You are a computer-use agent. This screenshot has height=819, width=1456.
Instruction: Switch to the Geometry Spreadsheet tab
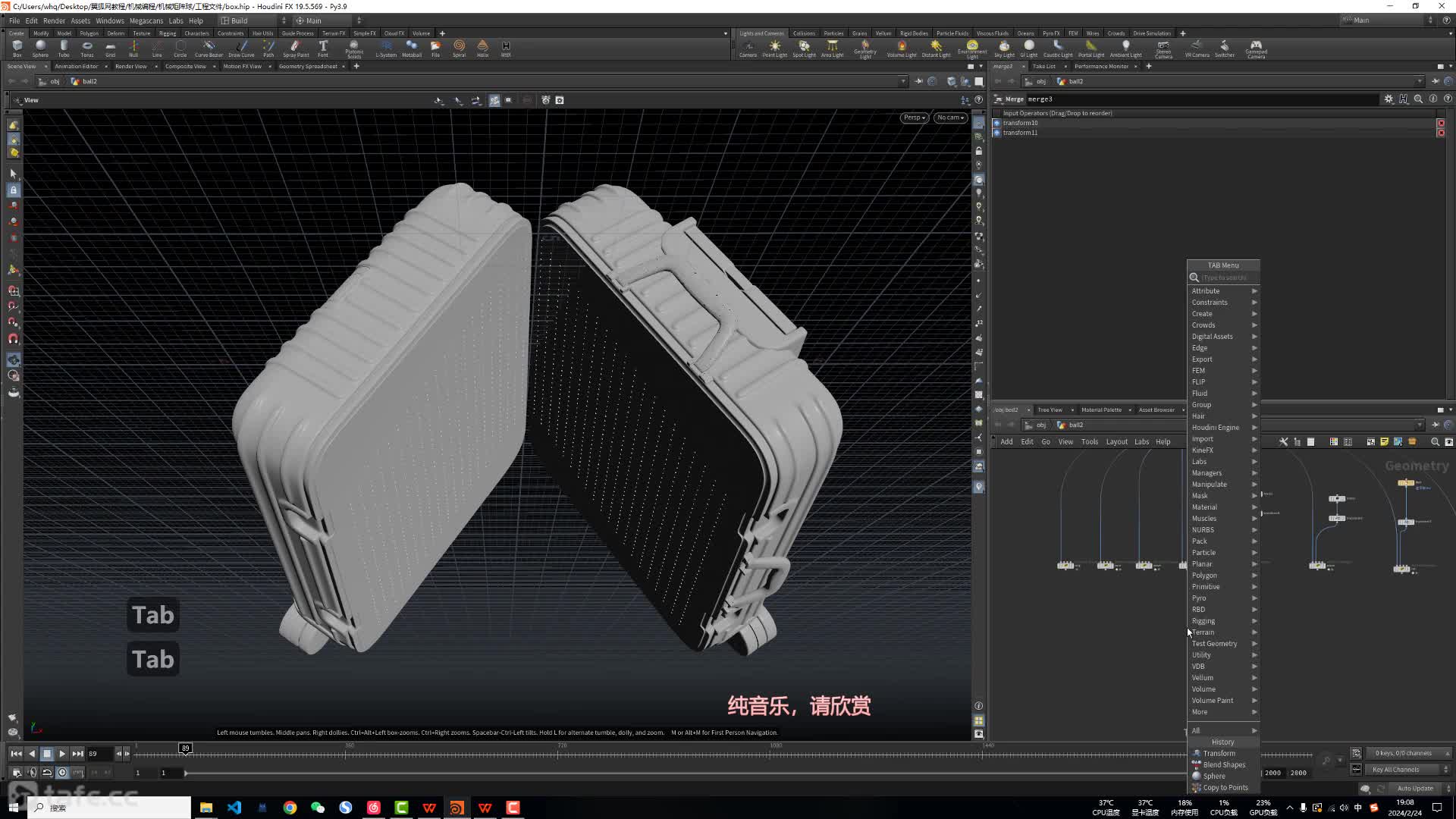coord(308,66)
